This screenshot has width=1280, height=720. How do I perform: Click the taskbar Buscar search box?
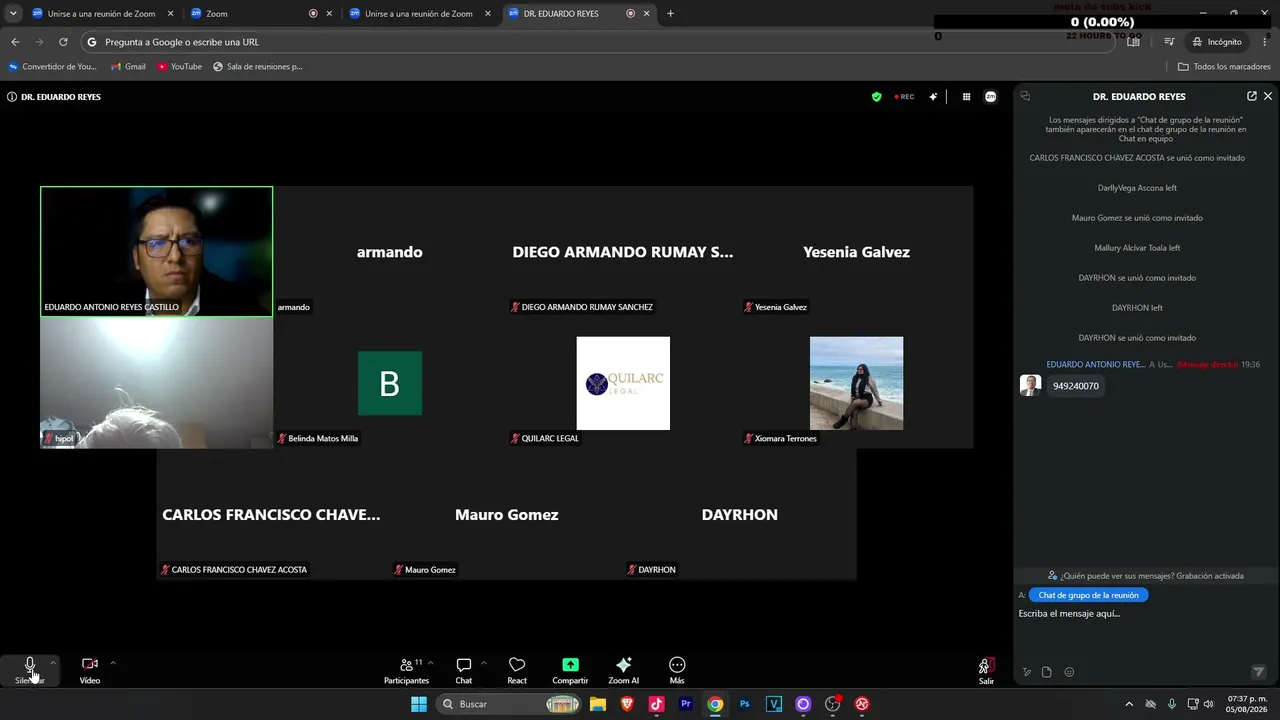click(510, 704)
